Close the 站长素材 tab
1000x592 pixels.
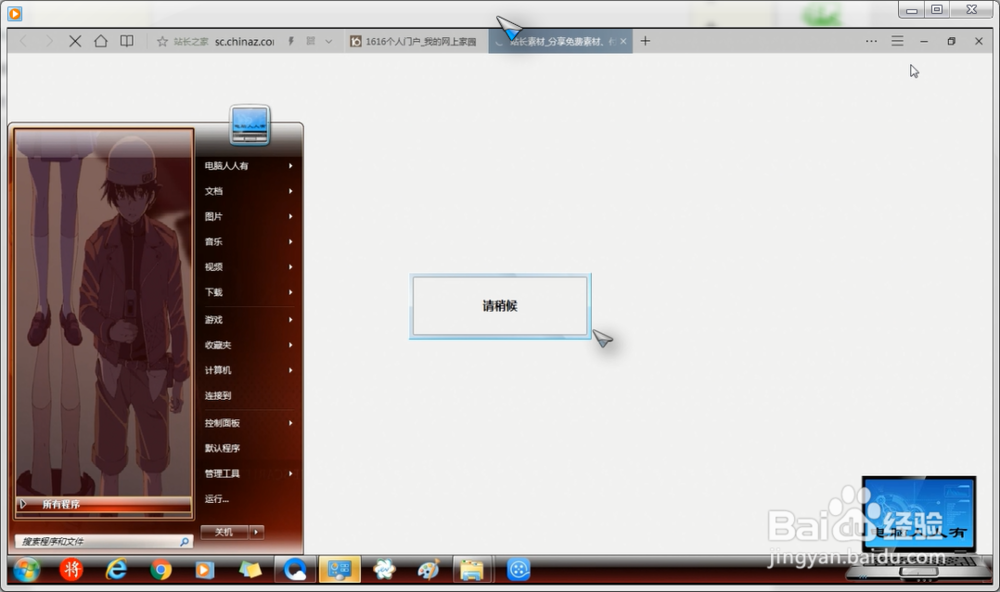[x=623, y=41]
